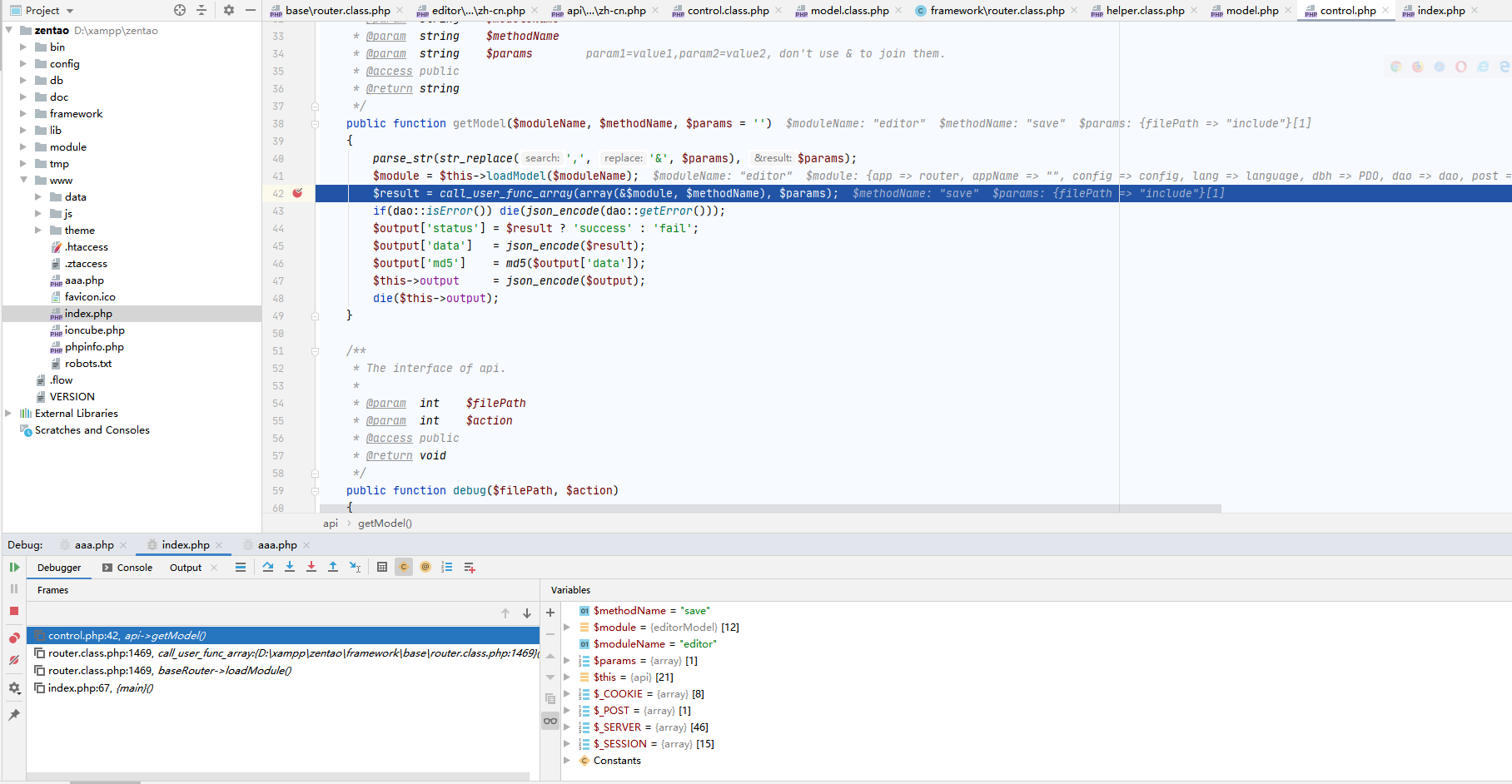
Task: Click the add-to-list icon in debug toolbar
Action: (470, 568)
